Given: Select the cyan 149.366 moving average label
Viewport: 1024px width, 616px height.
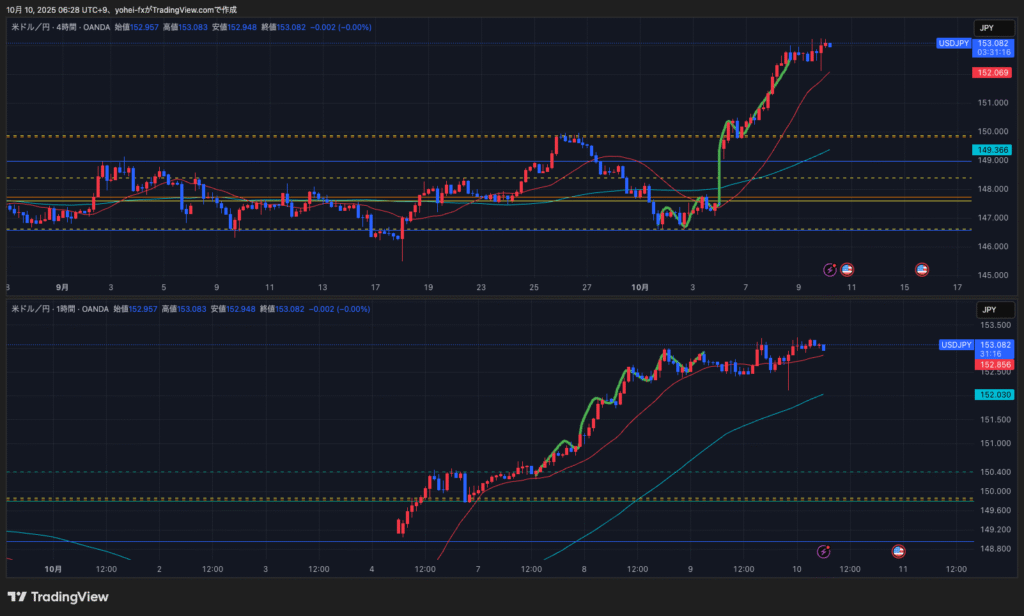Looking at the screenshot, I should [x=991, y=149].
